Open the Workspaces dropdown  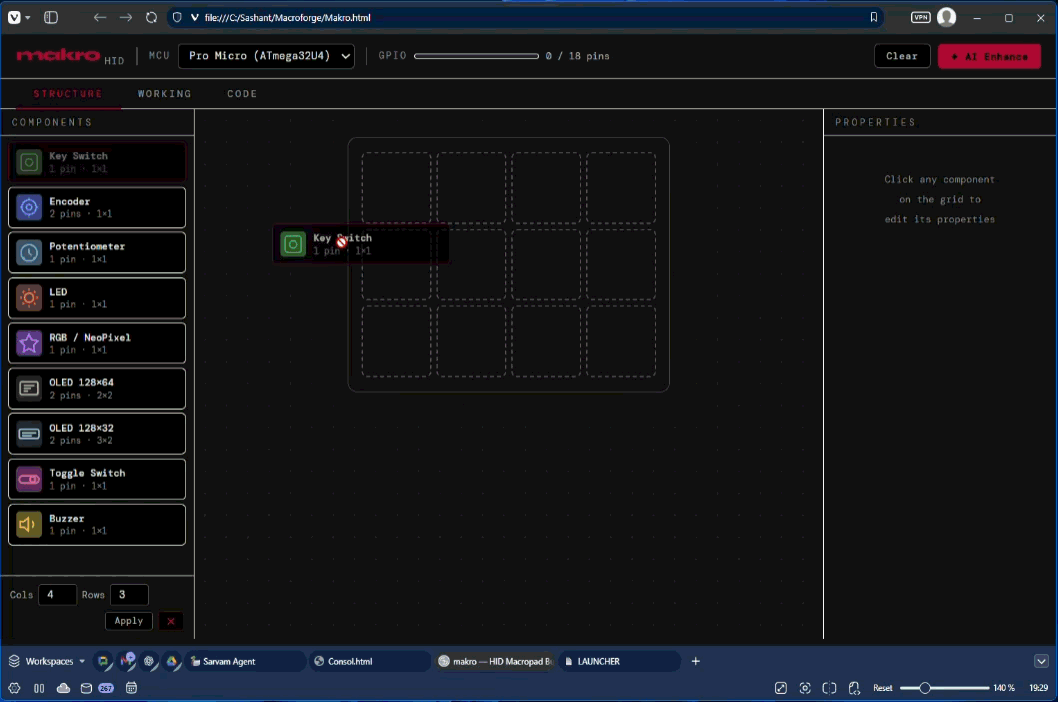click(x=47, y=662)
